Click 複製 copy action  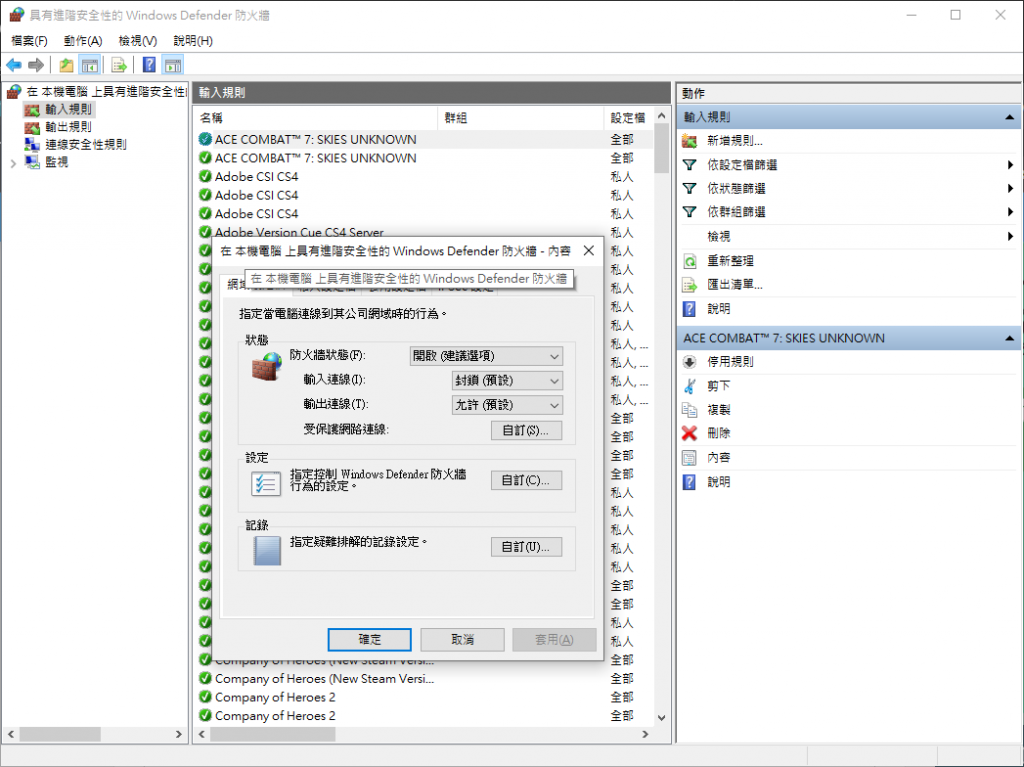718,410
